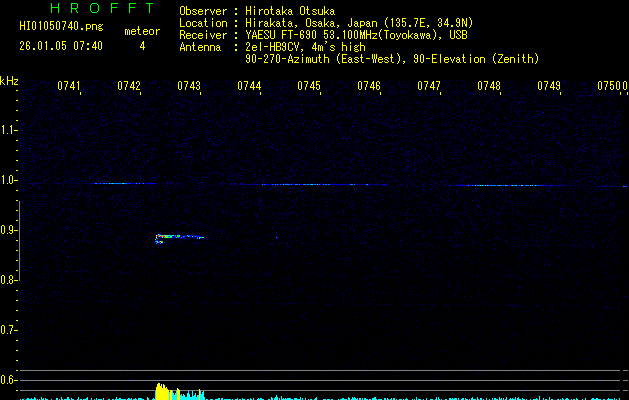Click the bright meteor echo near 0.9 kHz

[x=178, y=237]
